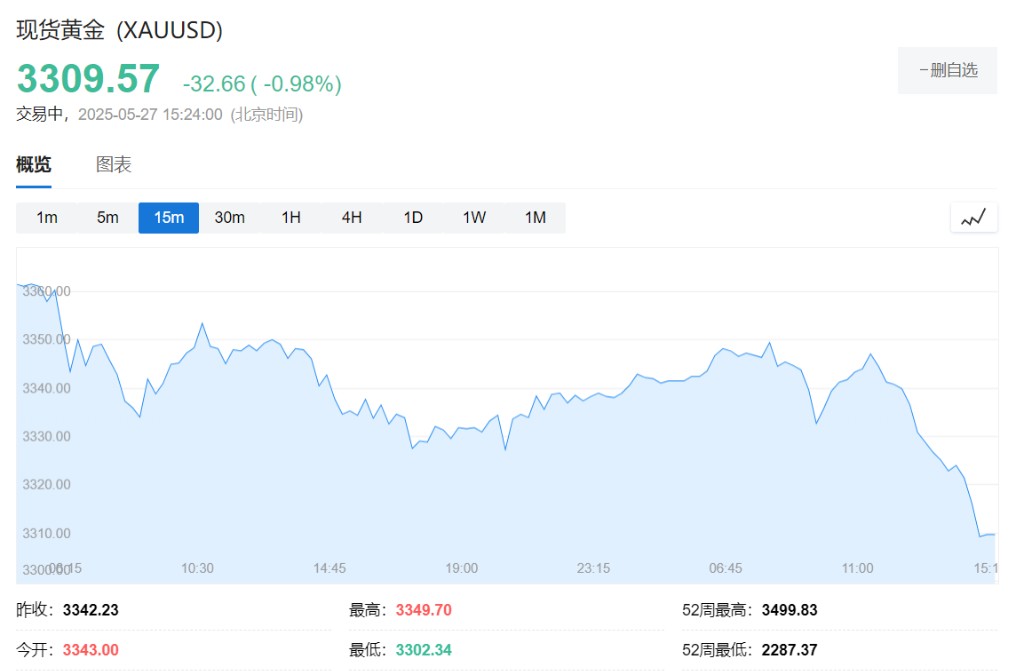Click chart at the 06:45 time label
Viewport: 1024px width, 671px height.
tap(725, 568)
